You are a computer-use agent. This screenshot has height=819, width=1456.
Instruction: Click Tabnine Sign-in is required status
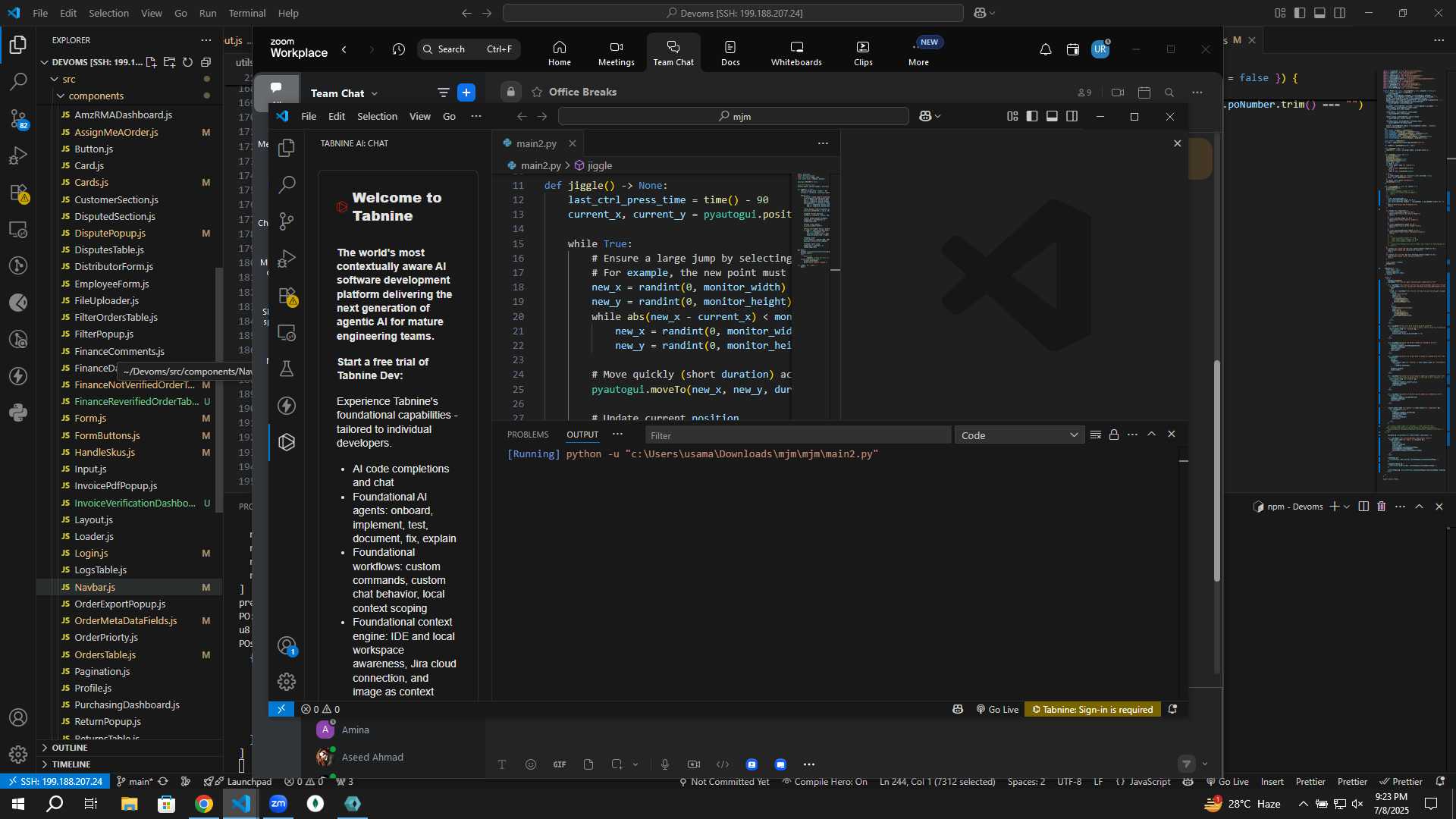pos(1093,709)
